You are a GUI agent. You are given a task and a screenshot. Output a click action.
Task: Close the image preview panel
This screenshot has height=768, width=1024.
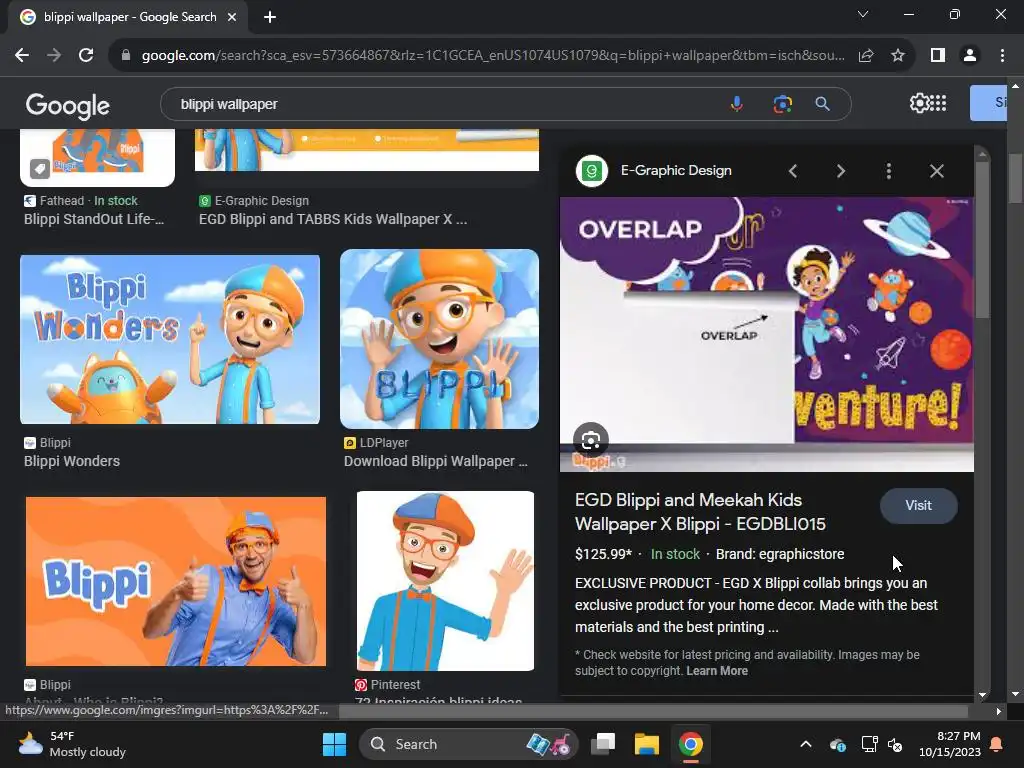936,171
